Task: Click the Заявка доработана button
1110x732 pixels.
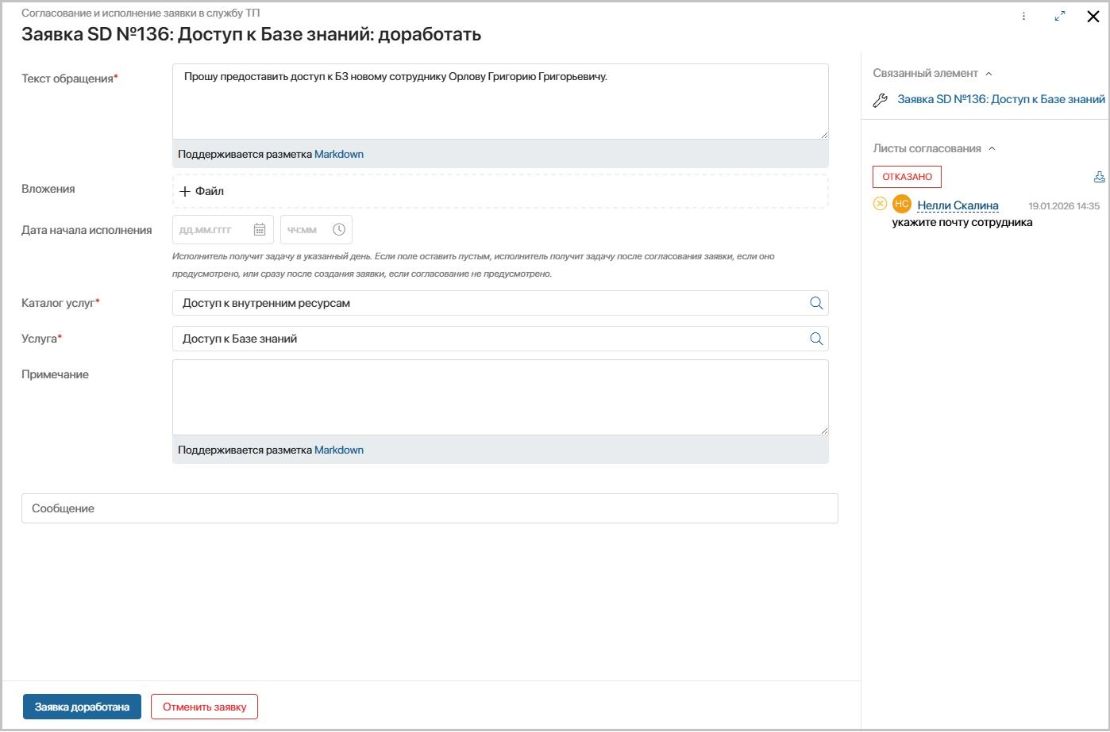Action: [x=82, y=707]
